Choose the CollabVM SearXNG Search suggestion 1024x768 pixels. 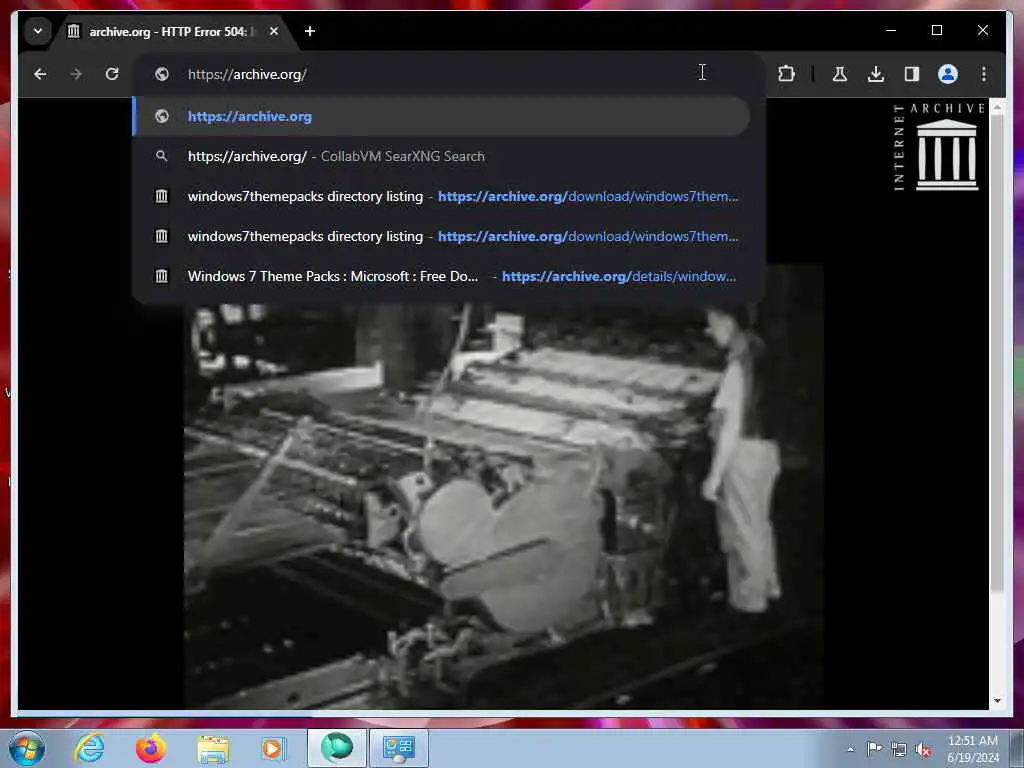click(x=442, y=157)
